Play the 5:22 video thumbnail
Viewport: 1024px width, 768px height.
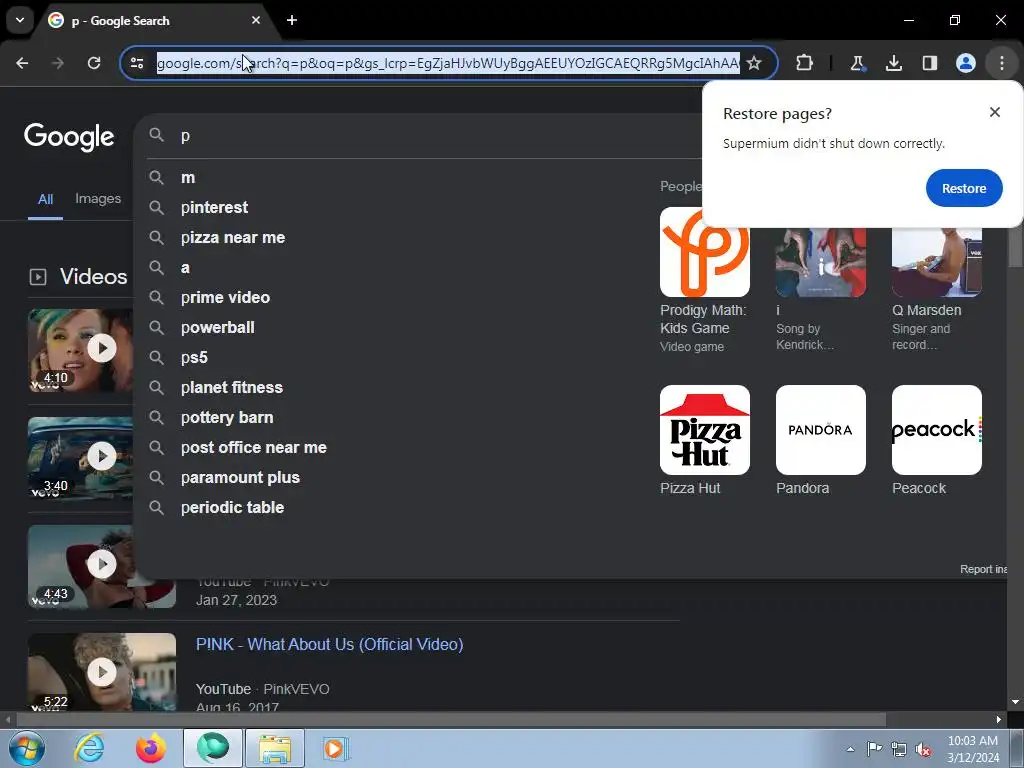102,671
